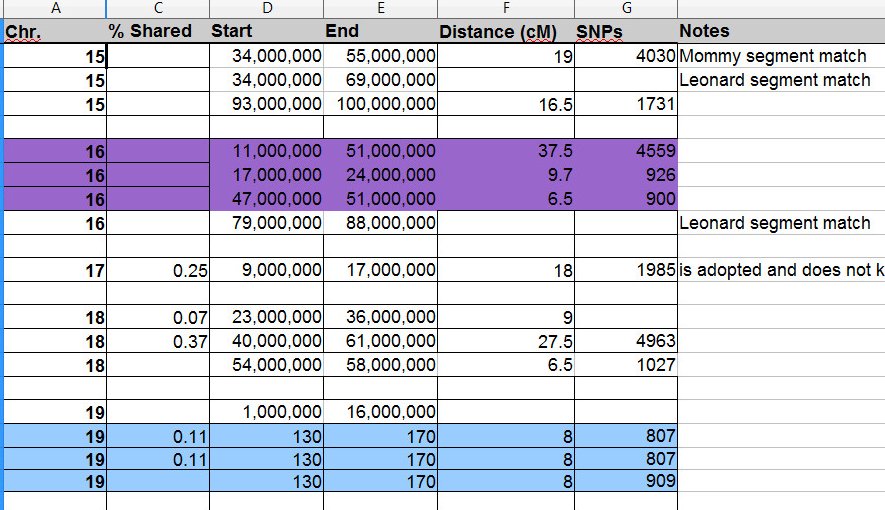Select column E header
This screenshot has height=510, width=885.
380,8
